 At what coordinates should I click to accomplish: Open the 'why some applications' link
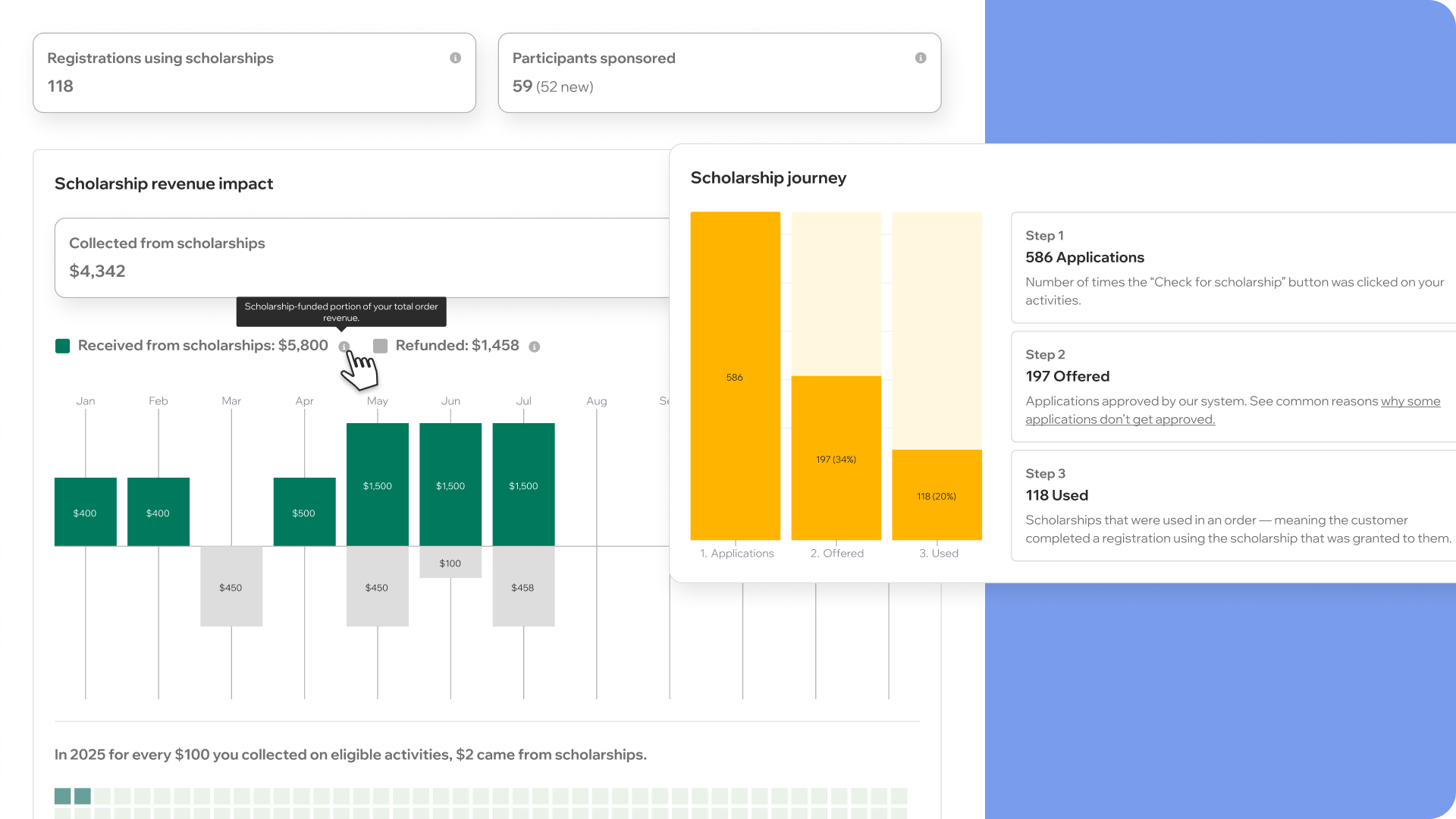pos(1410,401)
